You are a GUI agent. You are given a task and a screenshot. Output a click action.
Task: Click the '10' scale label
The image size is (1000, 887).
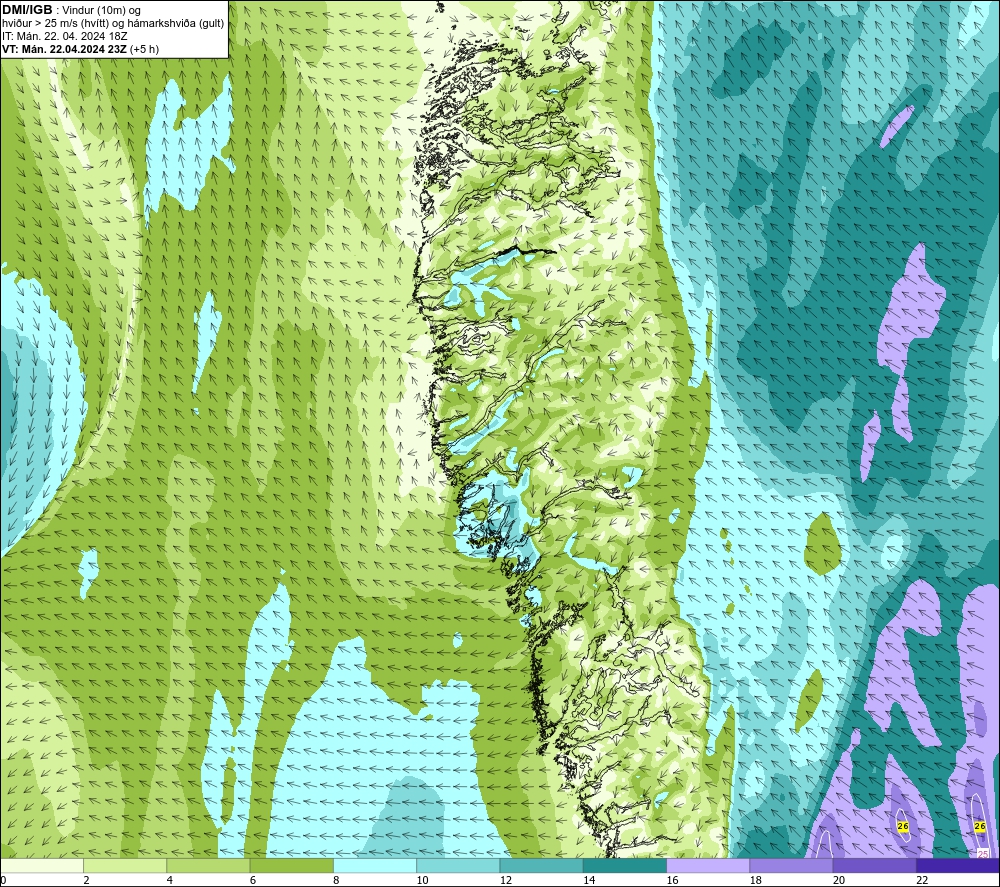click(x=422, y=880)
